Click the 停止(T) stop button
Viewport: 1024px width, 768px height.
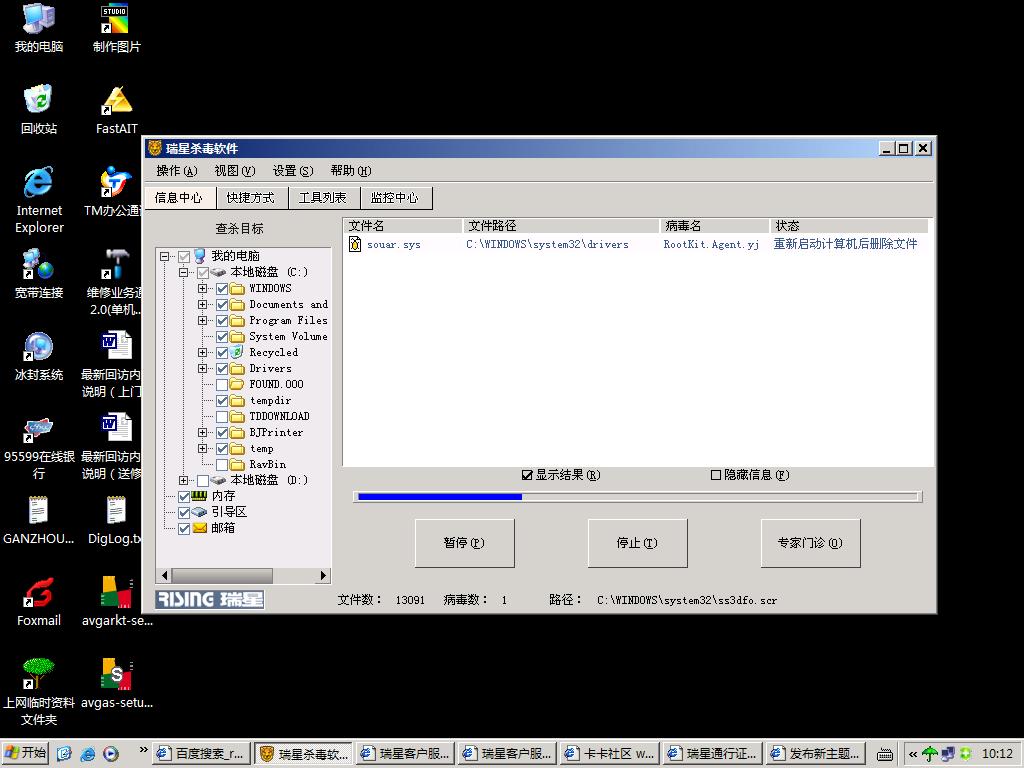pyautogui.click(x=637, y=543)
